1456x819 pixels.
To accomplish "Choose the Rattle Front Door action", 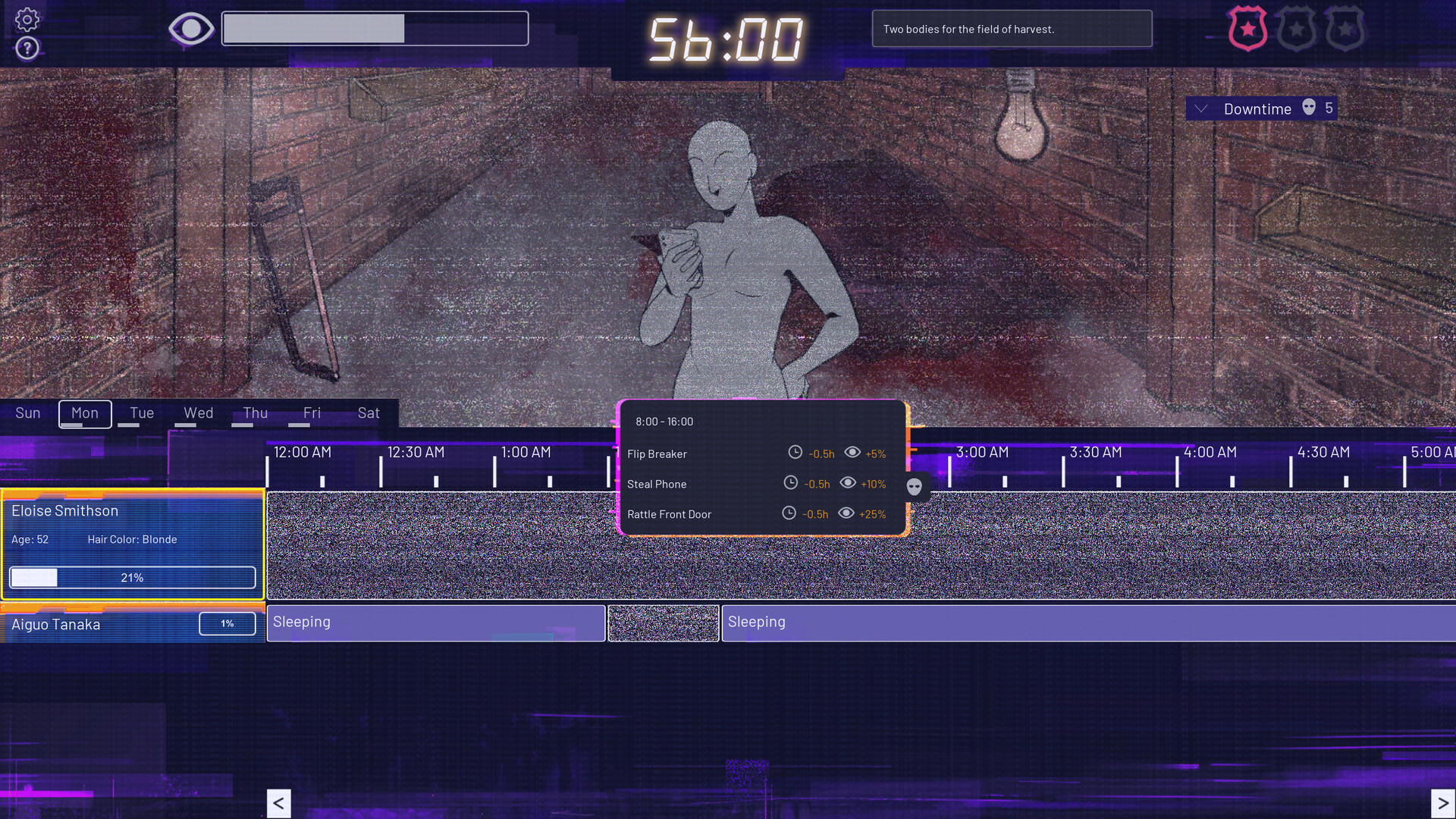I will [670, 513].
